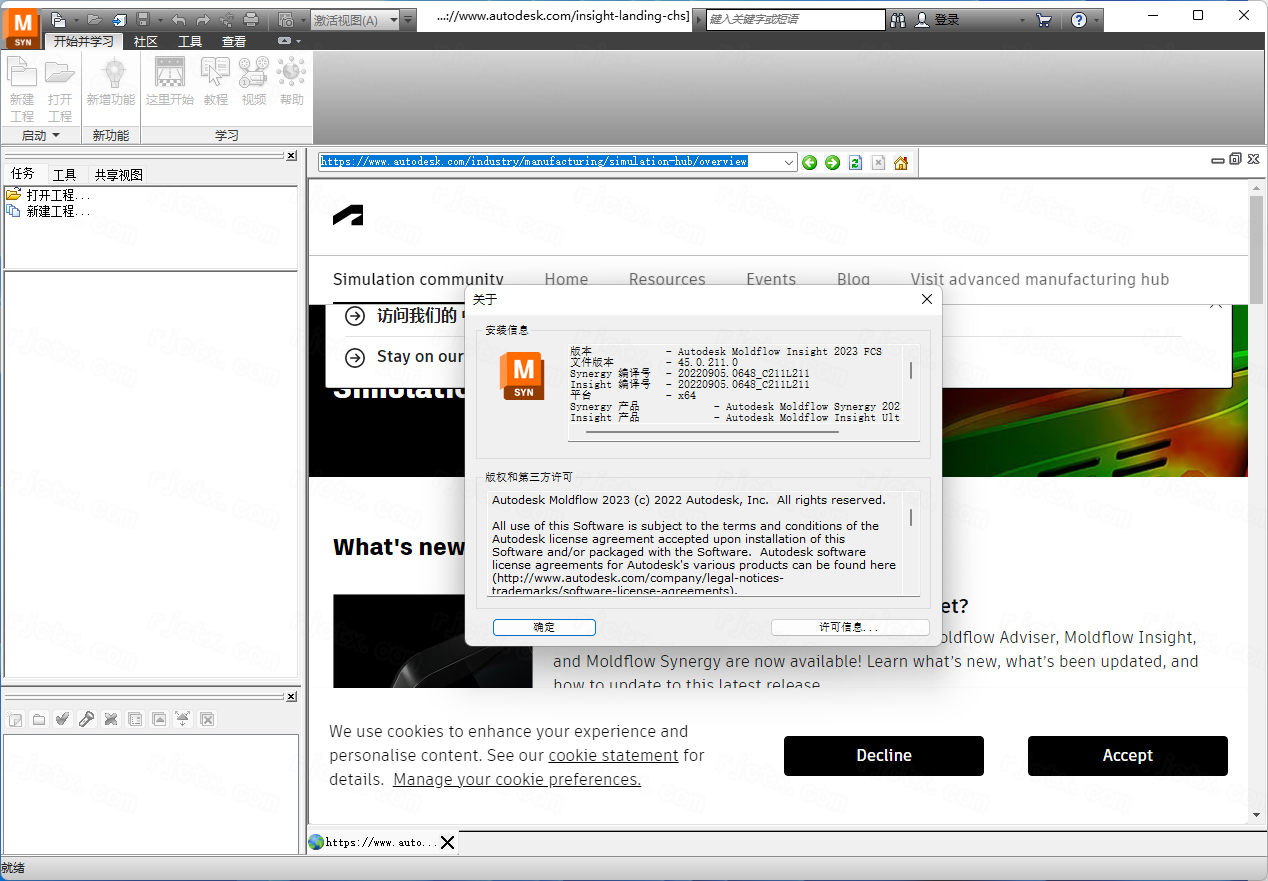
Task: Open the 激活视图(A) dropdown
Action: pos(394,20)
